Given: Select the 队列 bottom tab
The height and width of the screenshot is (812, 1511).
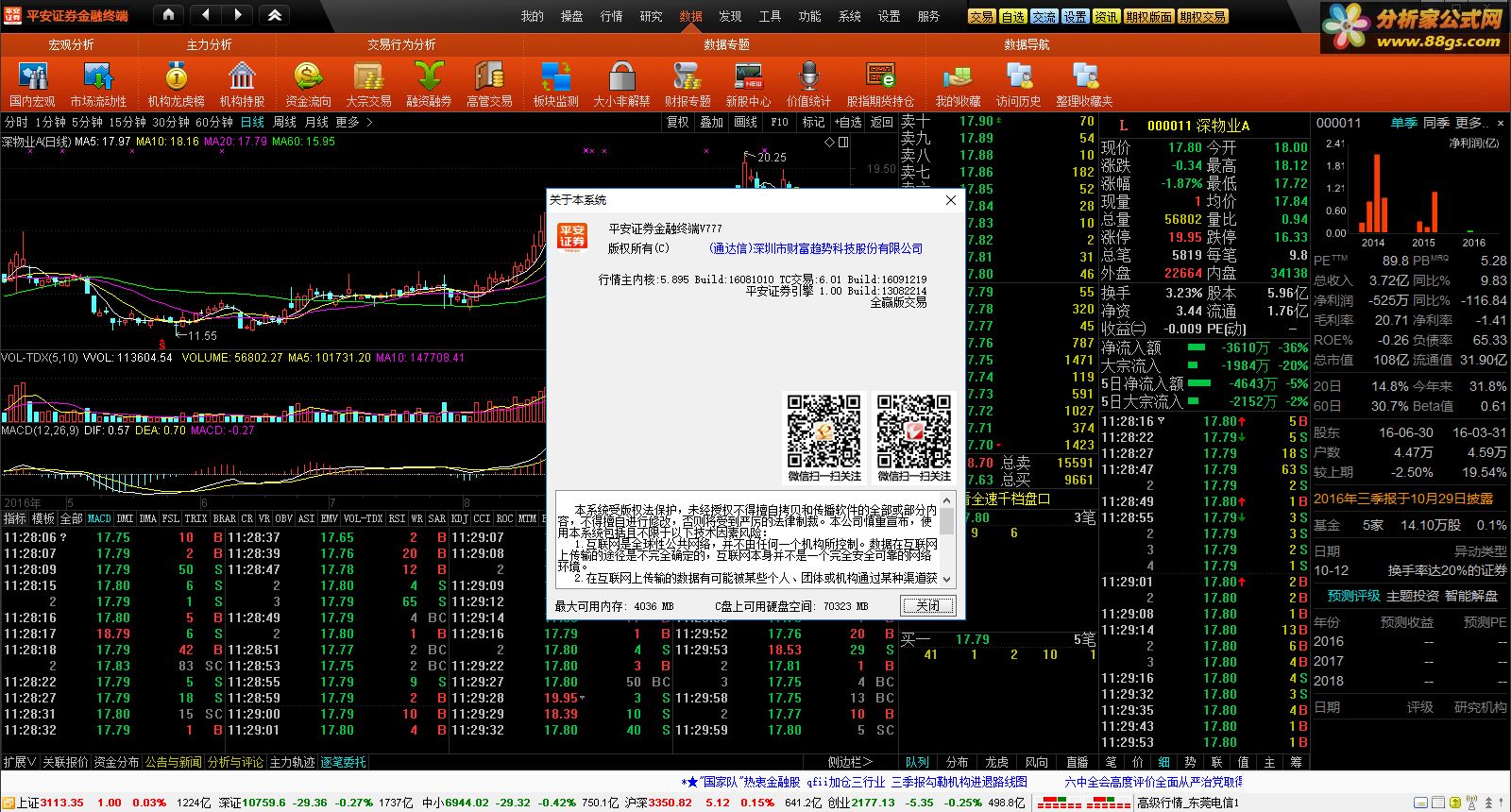Looking at the screenshot, I should [917, 762].
